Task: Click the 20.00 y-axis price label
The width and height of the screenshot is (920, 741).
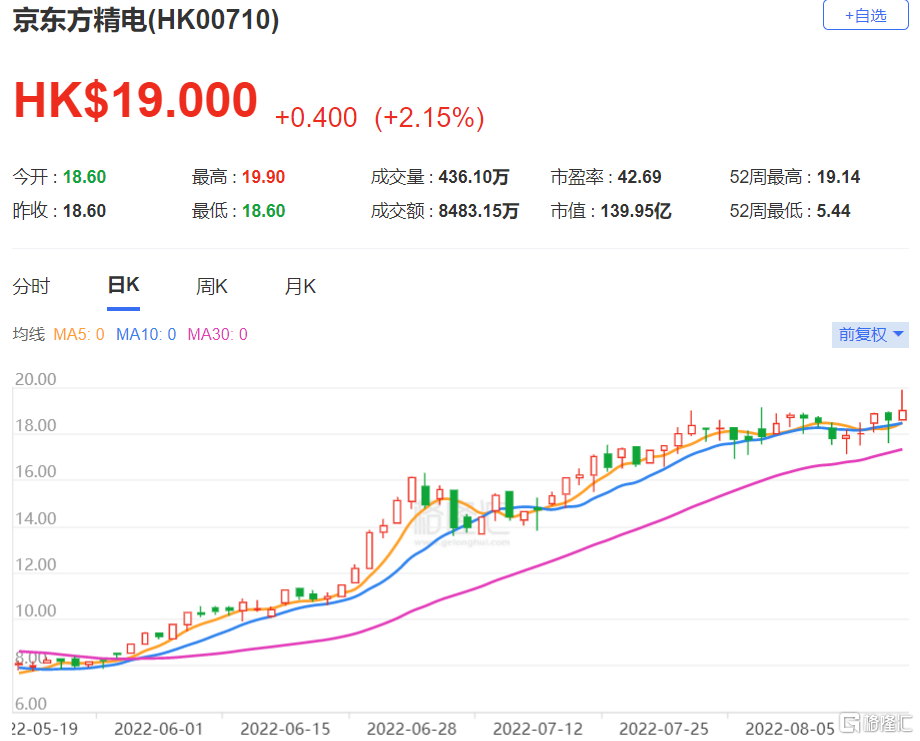Action: tap(36, 379)
